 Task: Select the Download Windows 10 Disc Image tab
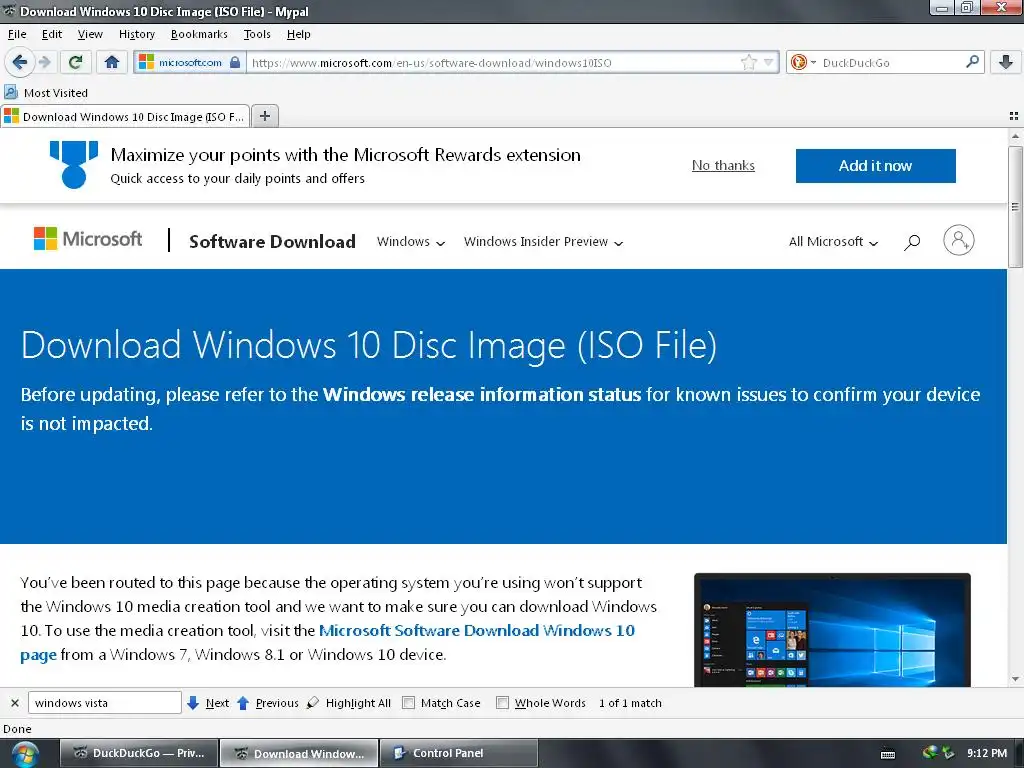click(x=125, y=116)
